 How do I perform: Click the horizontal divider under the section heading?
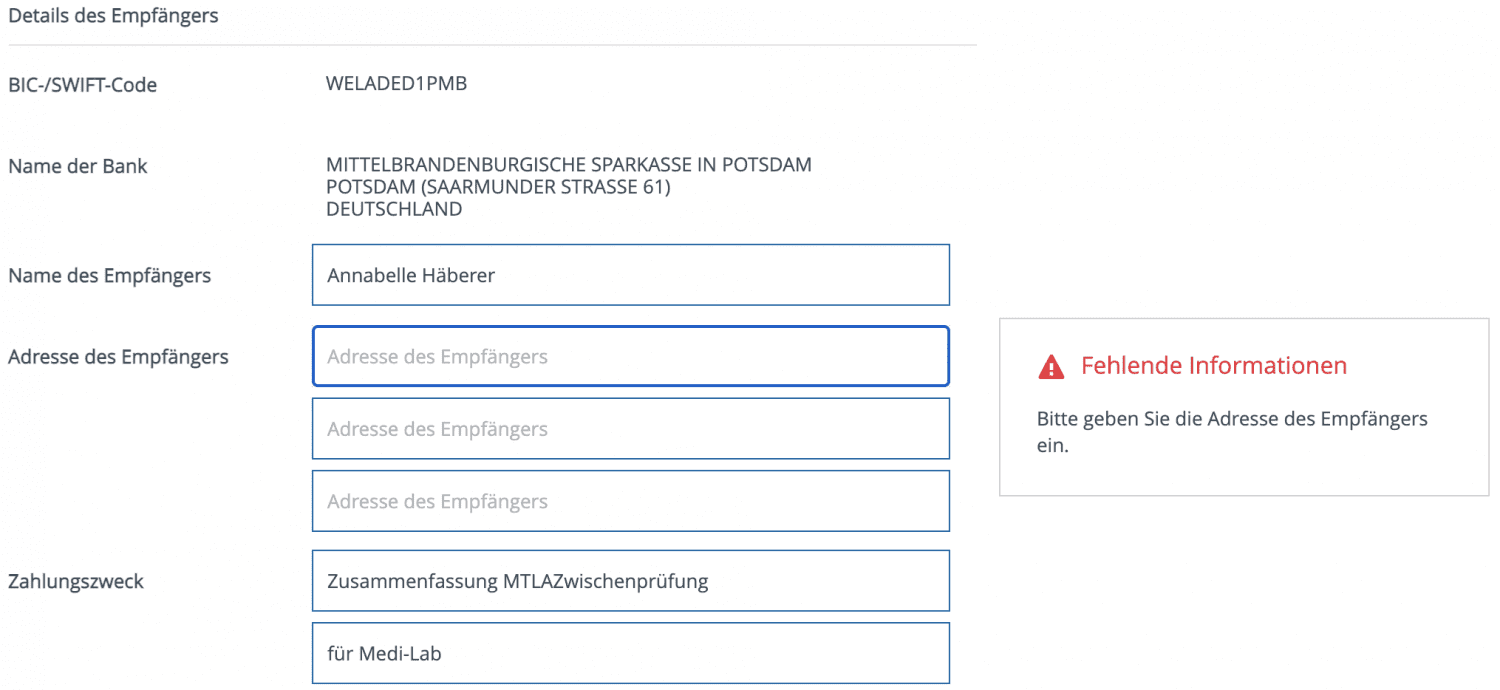click(492, 46)
